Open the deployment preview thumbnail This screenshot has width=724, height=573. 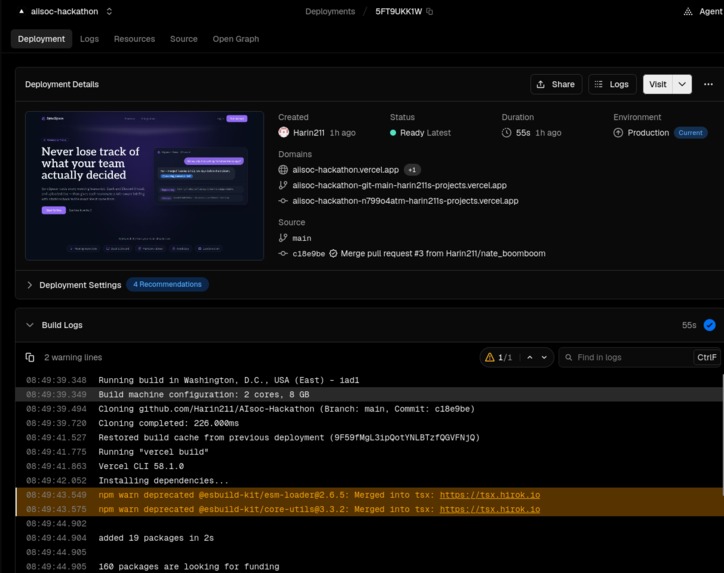145,186
